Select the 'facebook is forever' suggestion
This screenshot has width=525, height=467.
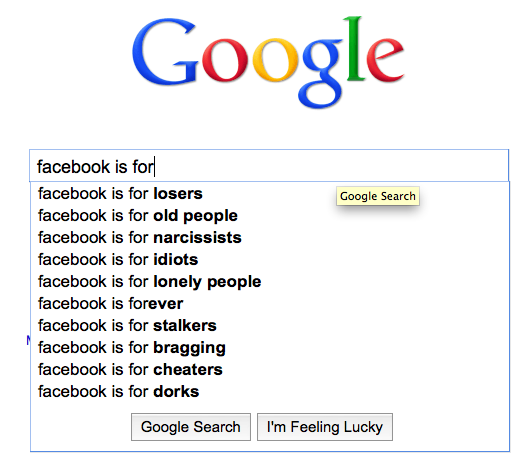[270, 304]
